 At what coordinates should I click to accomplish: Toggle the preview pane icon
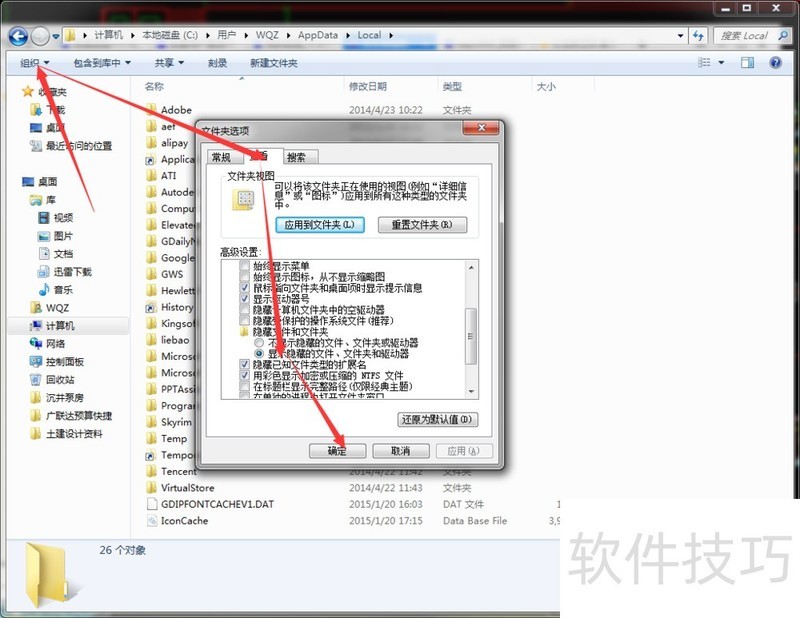746,62
